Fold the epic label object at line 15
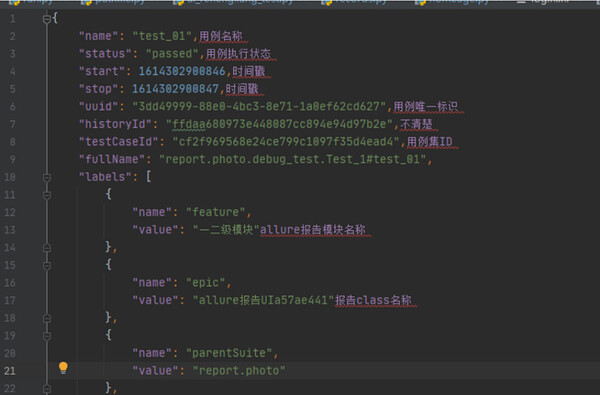 click(47, 266)
